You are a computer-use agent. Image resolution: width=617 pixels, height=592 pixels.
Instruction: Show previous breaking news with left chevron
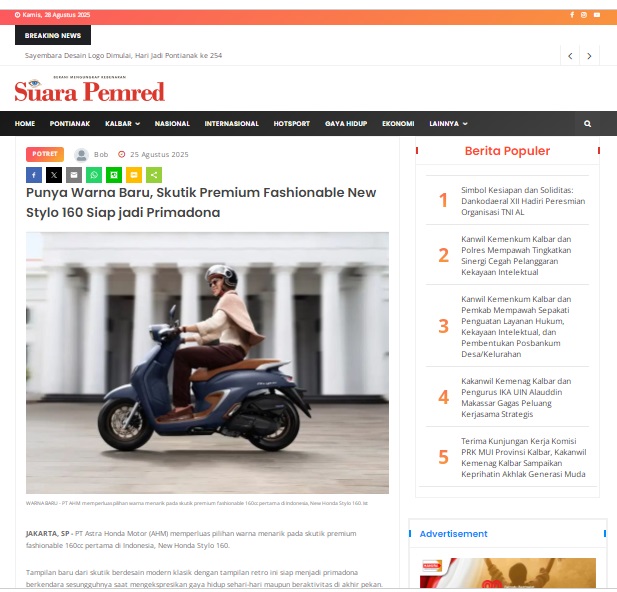click(x=570, y=56)
